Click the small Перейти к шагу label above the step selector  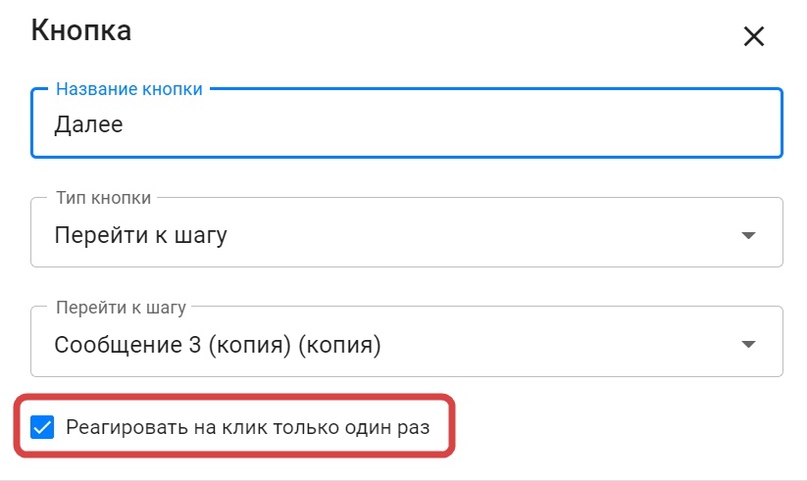pos(120,307)
